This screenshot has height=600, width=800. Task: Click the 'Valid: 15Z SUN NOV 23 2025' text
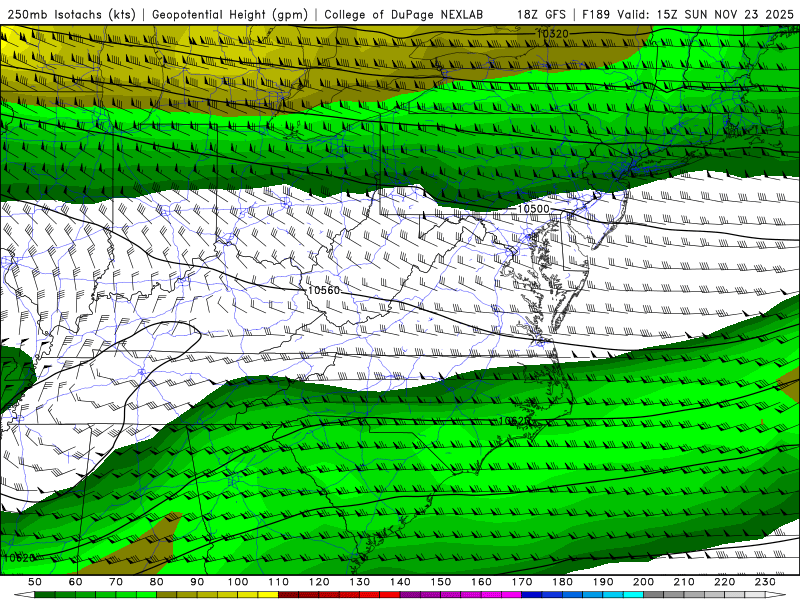click(x=705, y=14)
